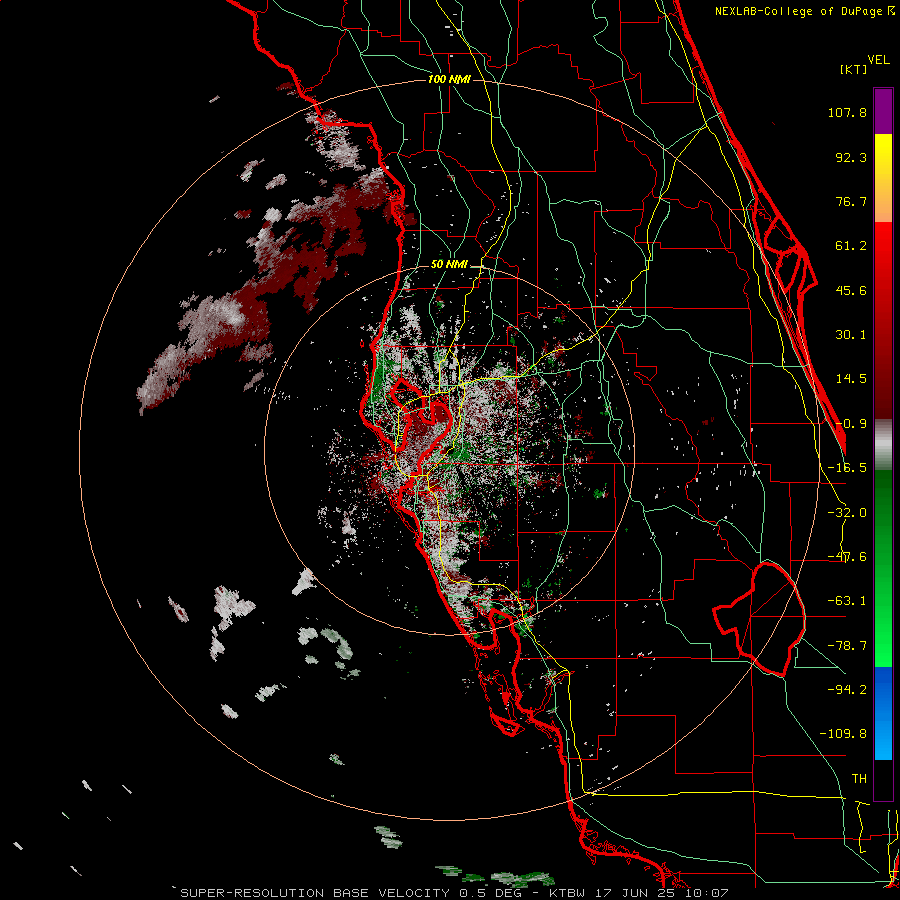Click the 30.1 velocity scale value
900x900 pixels.
[851, 335]
